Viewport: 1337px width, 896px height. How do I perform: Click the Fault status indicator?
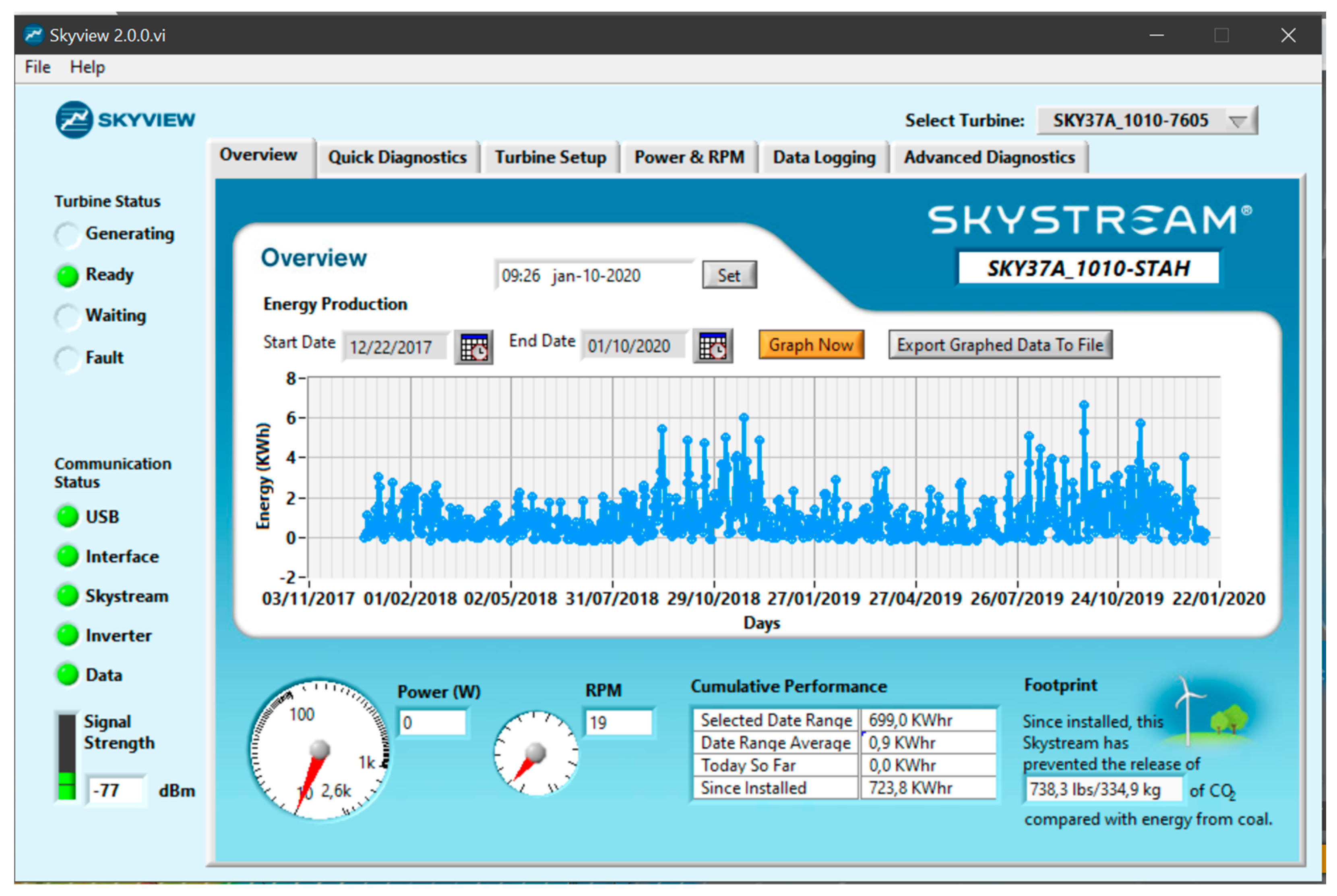click(67, 358)
